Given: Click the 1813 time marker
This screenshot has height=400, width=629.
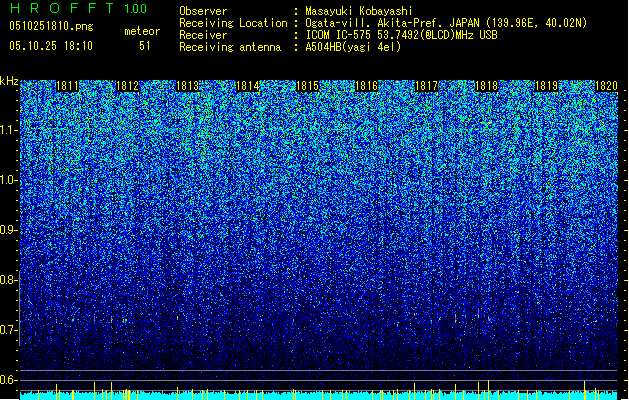Looking at the screenshot, I should pyautogui.click(x=187, y=86).
